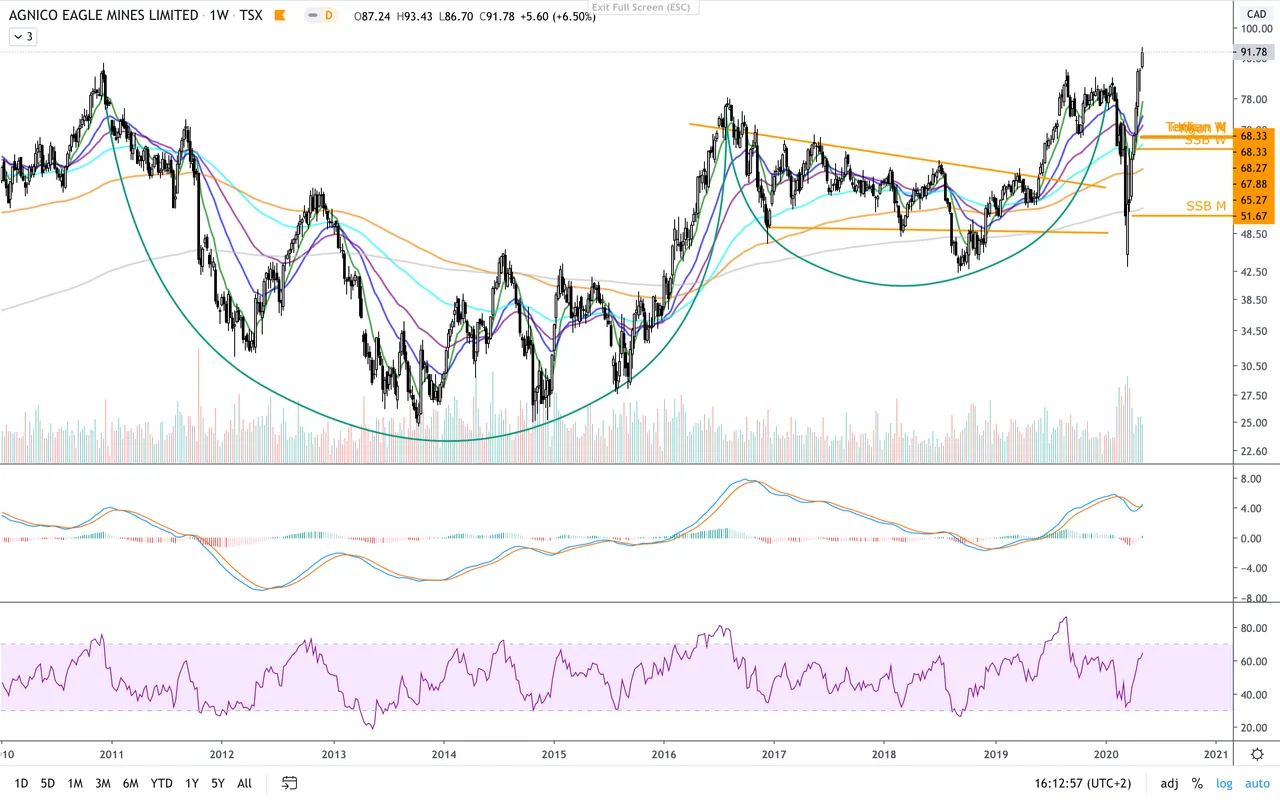The width and height of the screenshot is (1280, 800).
Task: Select the 6M time range
Action: point(131,783)
